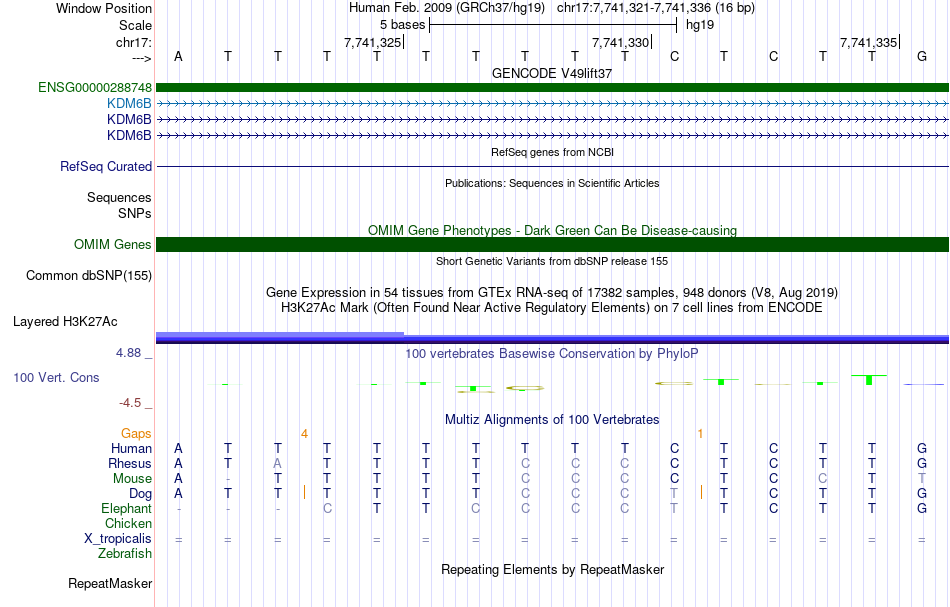950x607 pixels.
Task: Click the blue H3K27Ac signal bar
Action: click(x=552, y=339)
